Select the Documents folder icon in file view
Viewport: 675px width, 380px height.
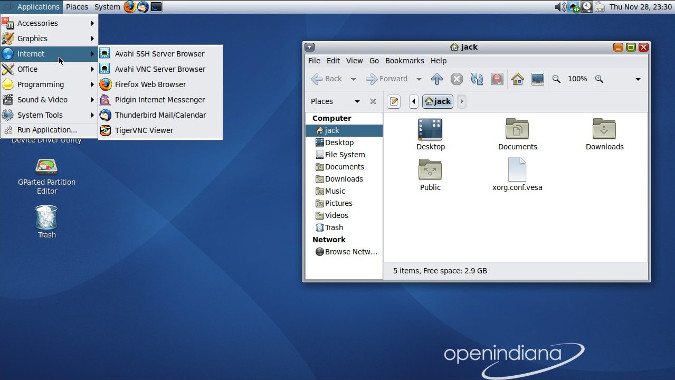[517, 134]
